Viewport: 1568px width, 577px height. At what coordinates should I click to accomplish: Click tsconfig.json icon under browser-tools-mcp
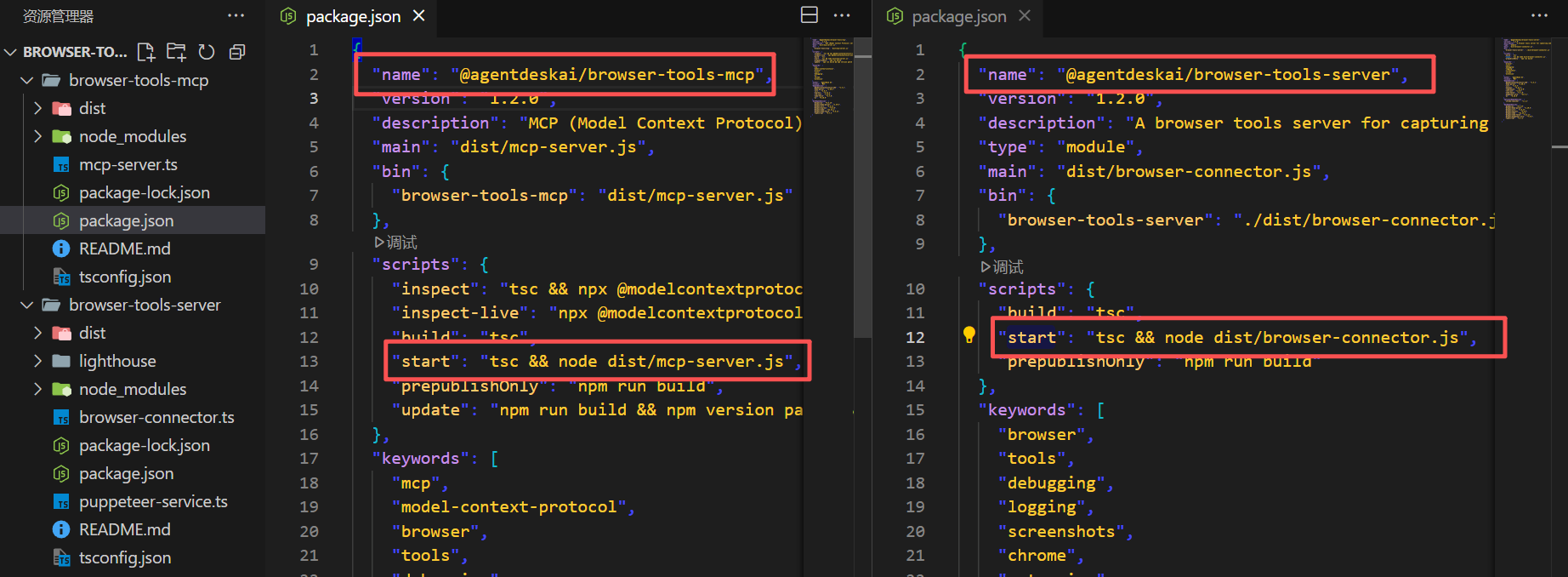pyautogui.click(x=61, y=277)
